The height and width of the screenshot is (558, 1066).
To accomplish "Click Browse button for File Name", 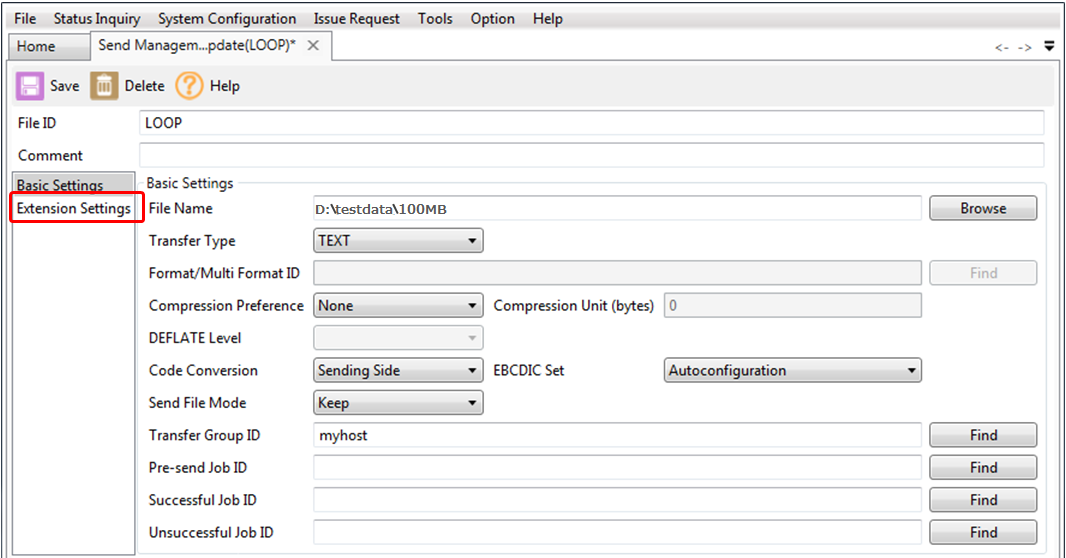I will pos(983,208).
